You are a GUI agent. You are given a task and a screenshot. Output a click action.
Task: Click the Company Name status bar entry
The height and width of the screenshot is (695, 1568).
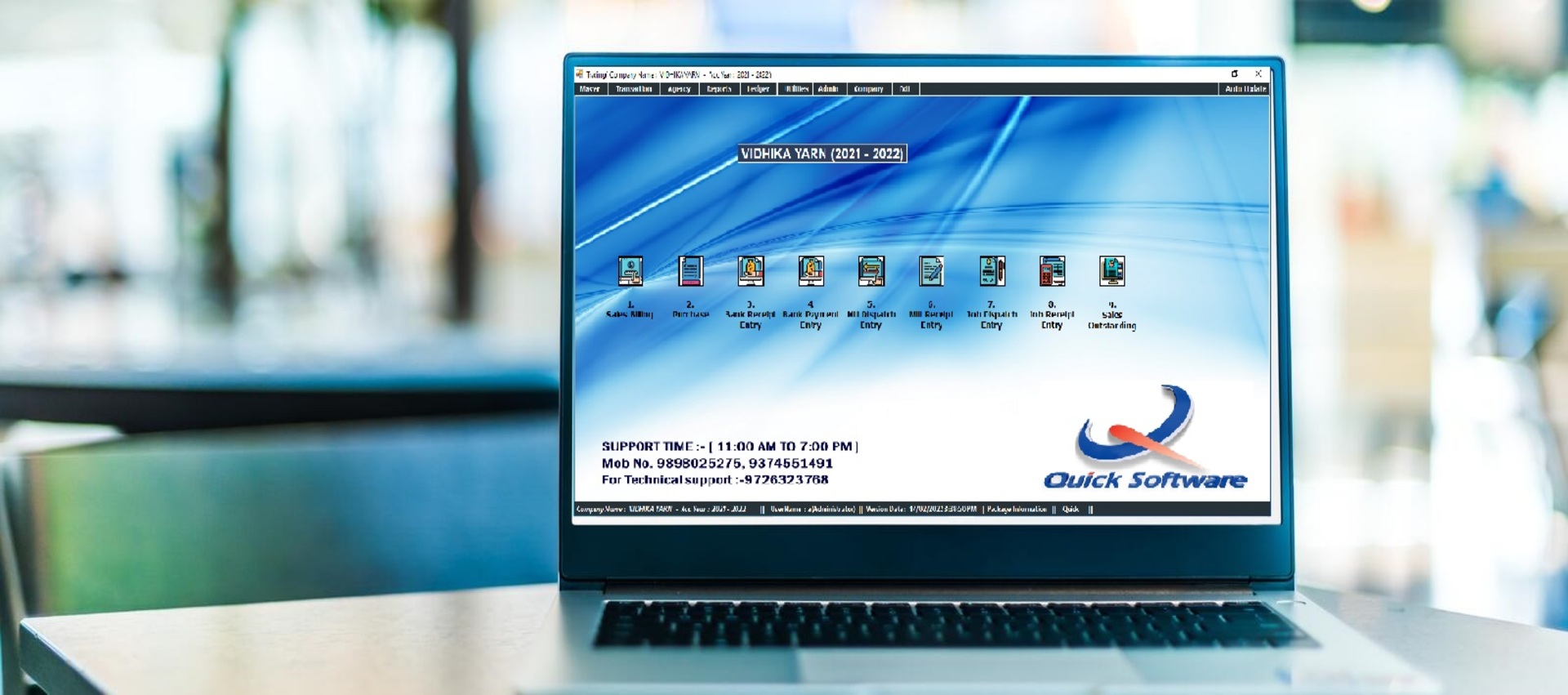[x=661, y=509]
